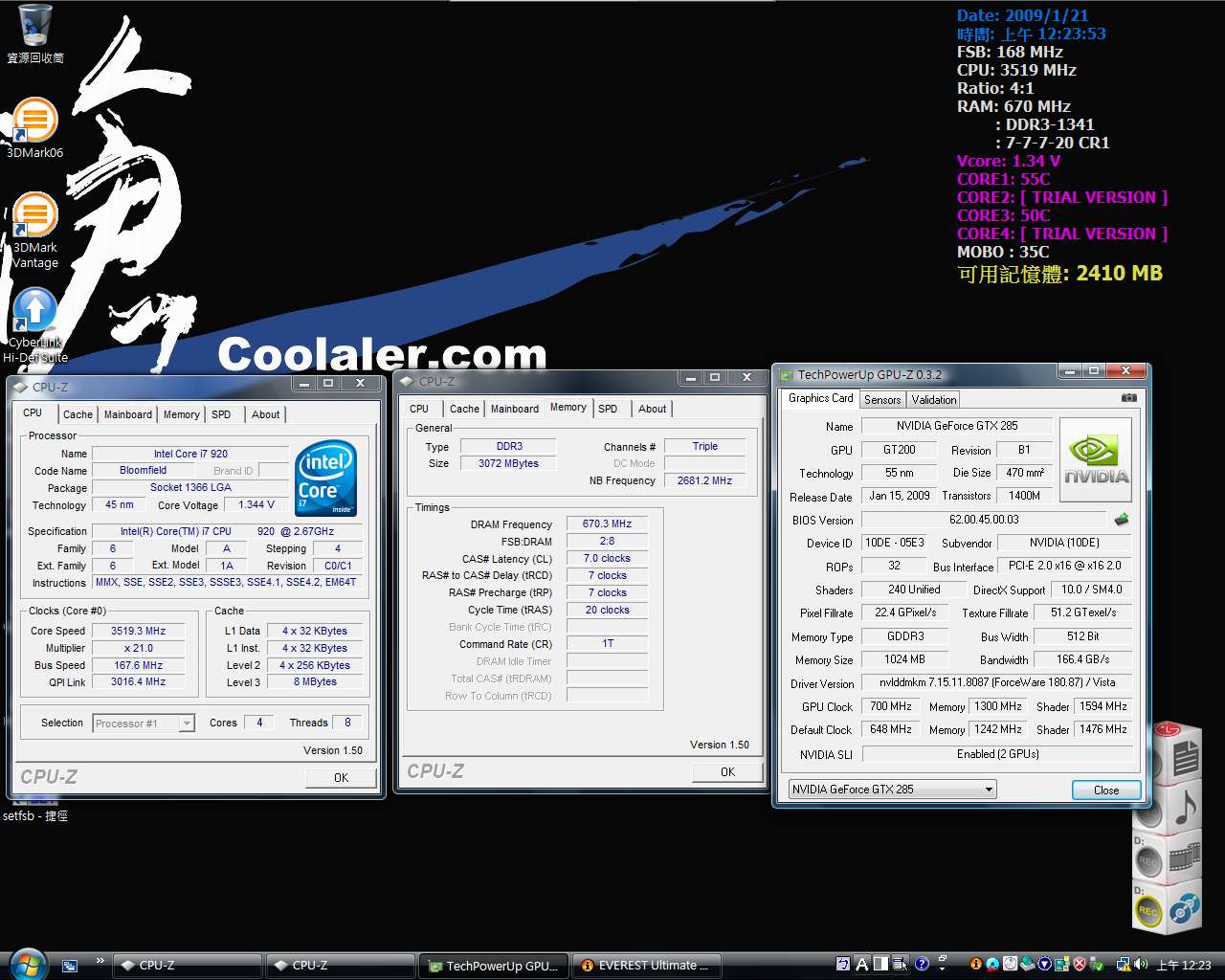Switch to TechPowerUp GPU taskbar button
Viewport: 1225px width, 980px height.
[494, 966]
